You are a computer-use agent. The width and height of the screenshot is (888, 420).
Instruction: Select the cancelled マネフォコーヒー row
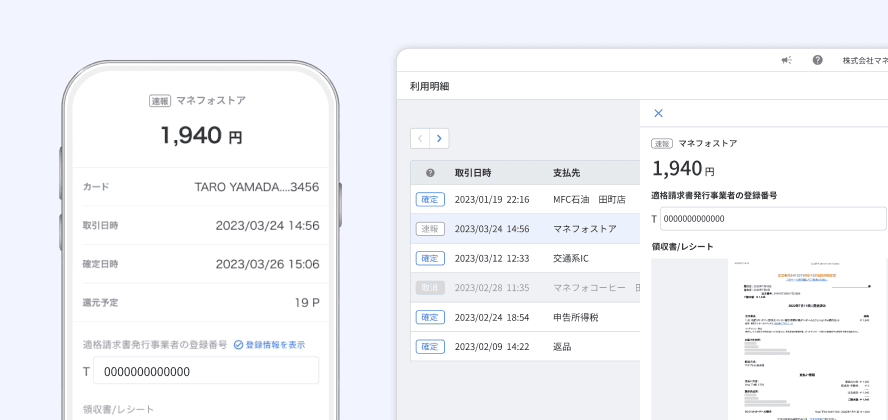(x=525, y=288)
